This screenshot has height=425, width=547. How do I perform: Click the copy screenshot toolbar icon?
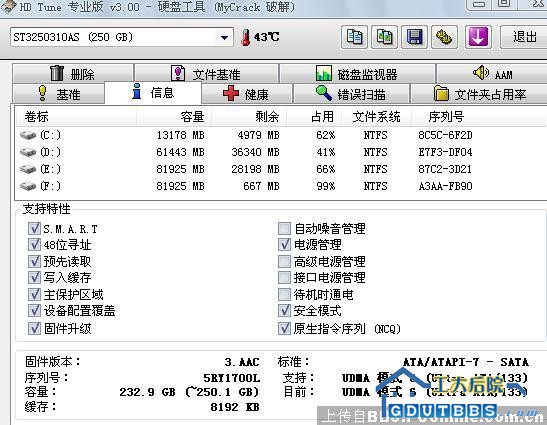pos(384,37)
